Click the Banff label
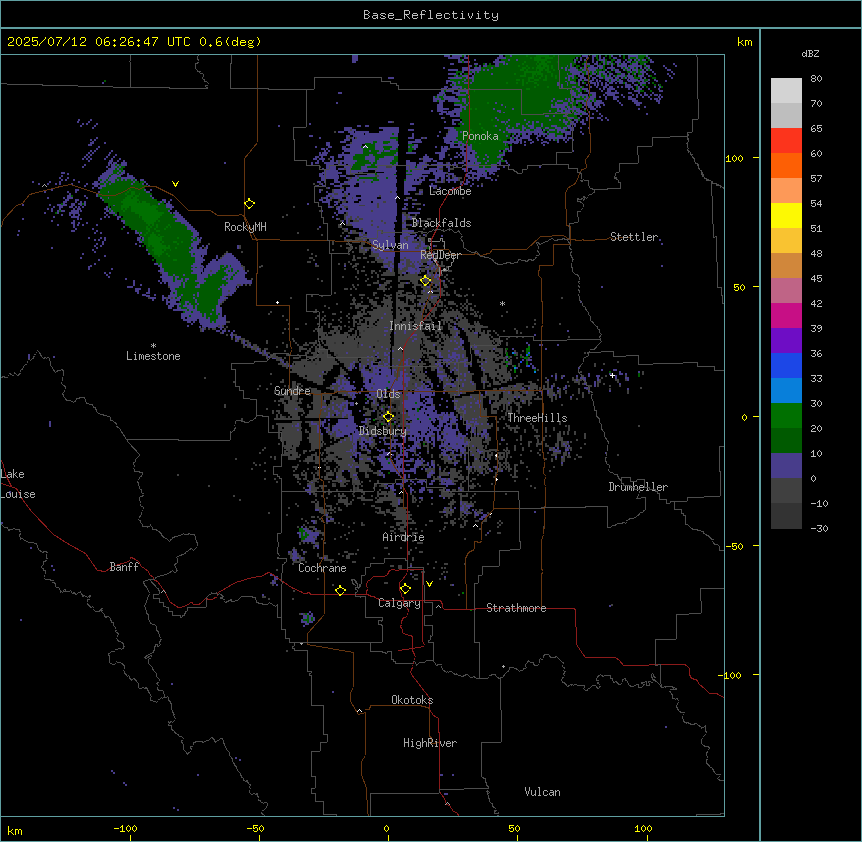The width and height of the screenshot is (862, 842). pyautogui.click(x=124, y=567)
